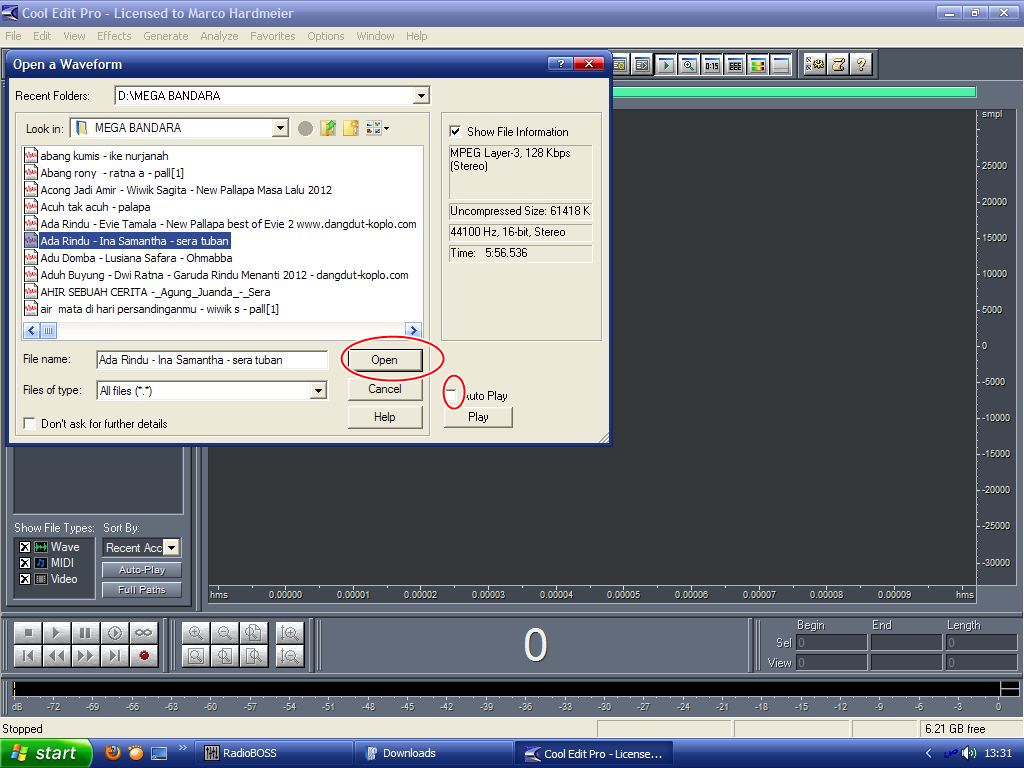
Task: Toggle the Auto Play checkbox in dialog
Action: point(451,395)
